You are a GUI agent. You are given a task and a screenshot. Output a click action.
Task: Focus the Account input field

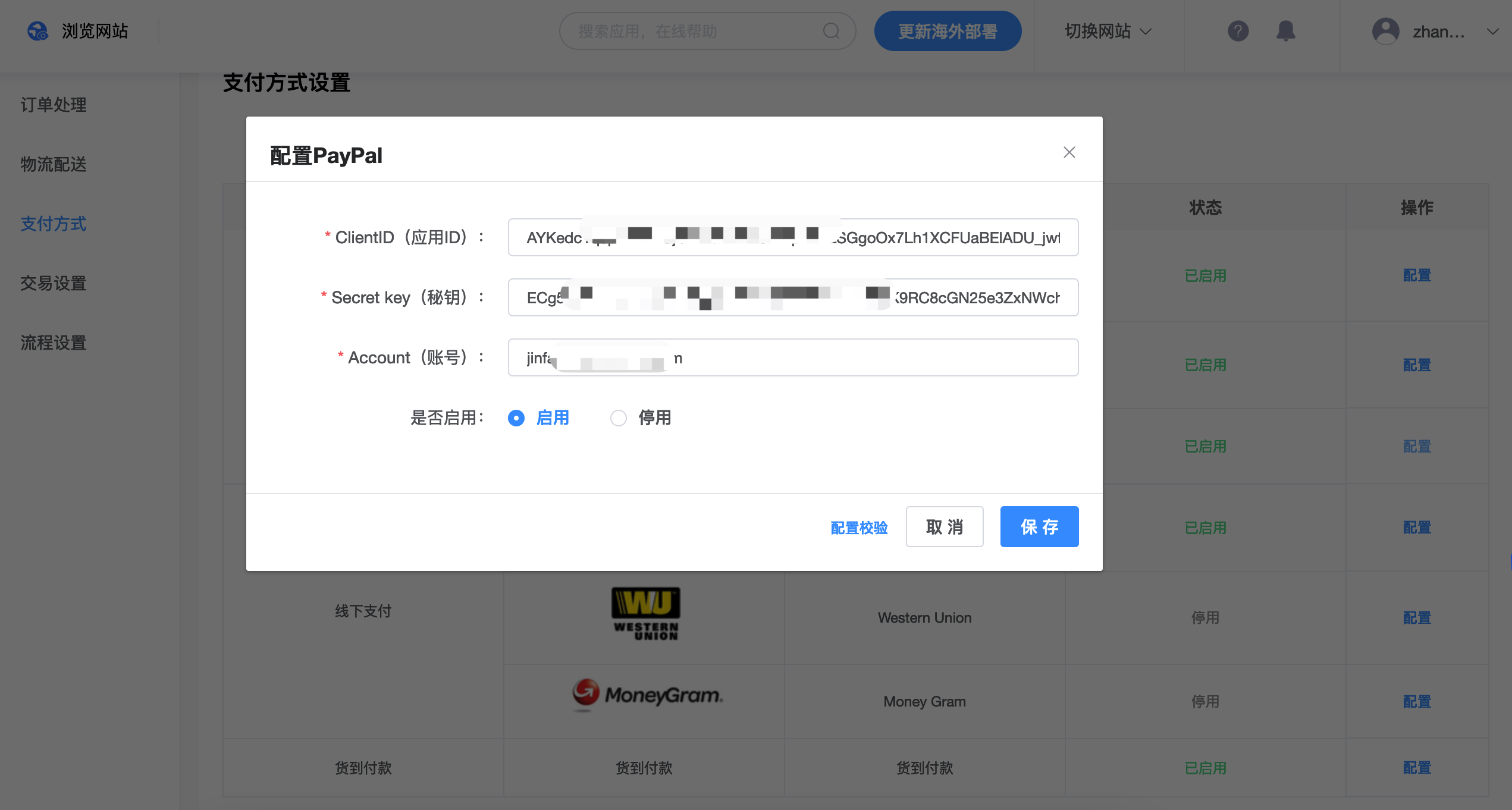tap(793, 357)
